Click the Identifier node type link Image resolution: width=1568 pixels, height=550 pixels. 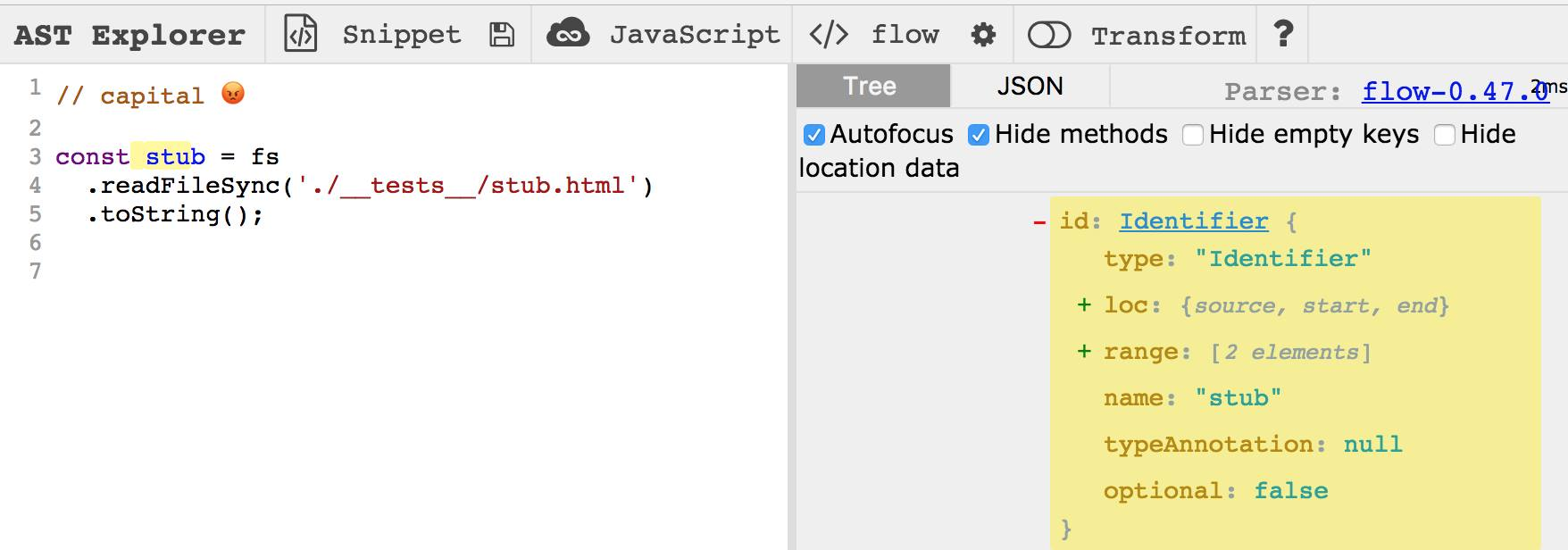pyautogui.click(x=1194, y=221)
